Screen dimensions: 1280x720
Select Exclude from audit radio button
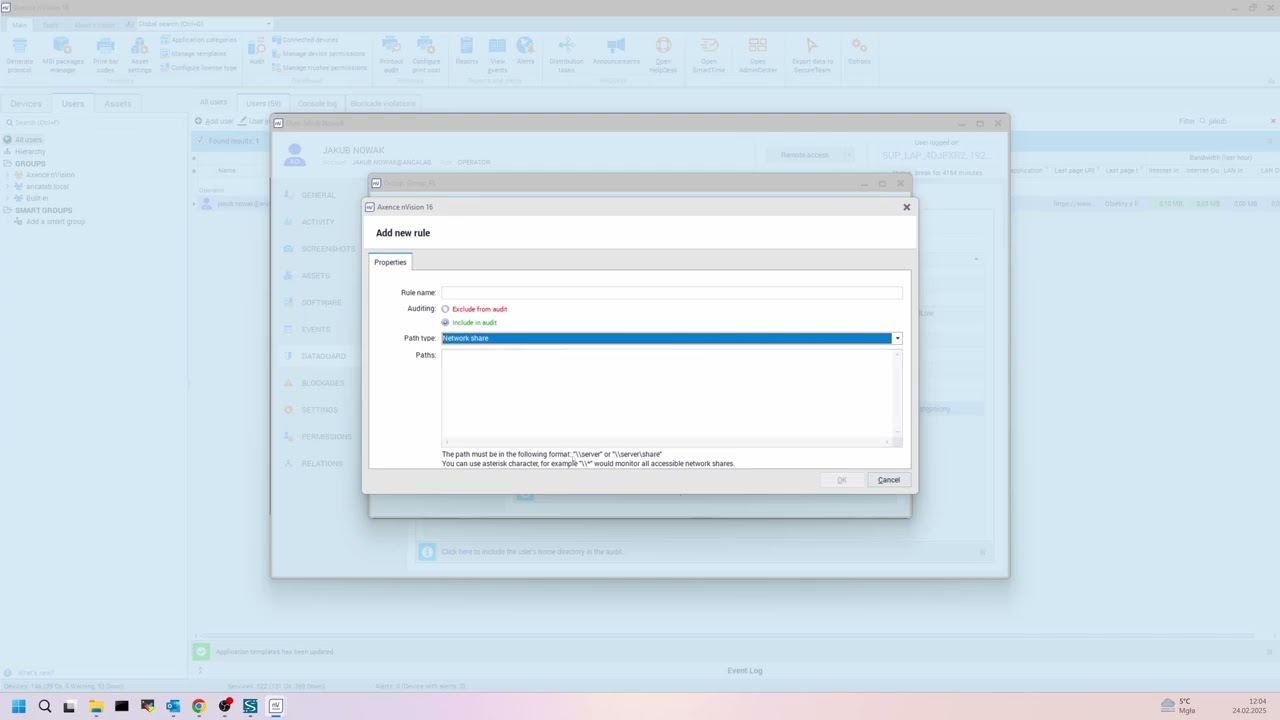coord(445,309)
